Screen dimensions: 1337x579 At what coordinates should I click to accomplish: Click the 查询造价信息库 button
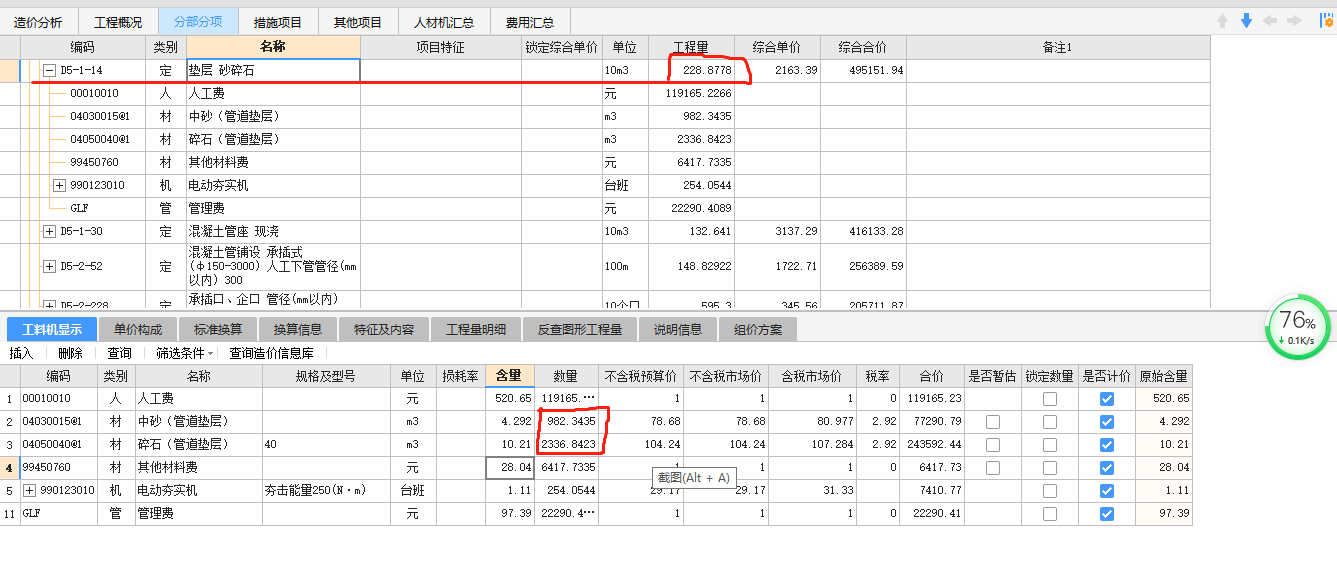tap(271, 353)
